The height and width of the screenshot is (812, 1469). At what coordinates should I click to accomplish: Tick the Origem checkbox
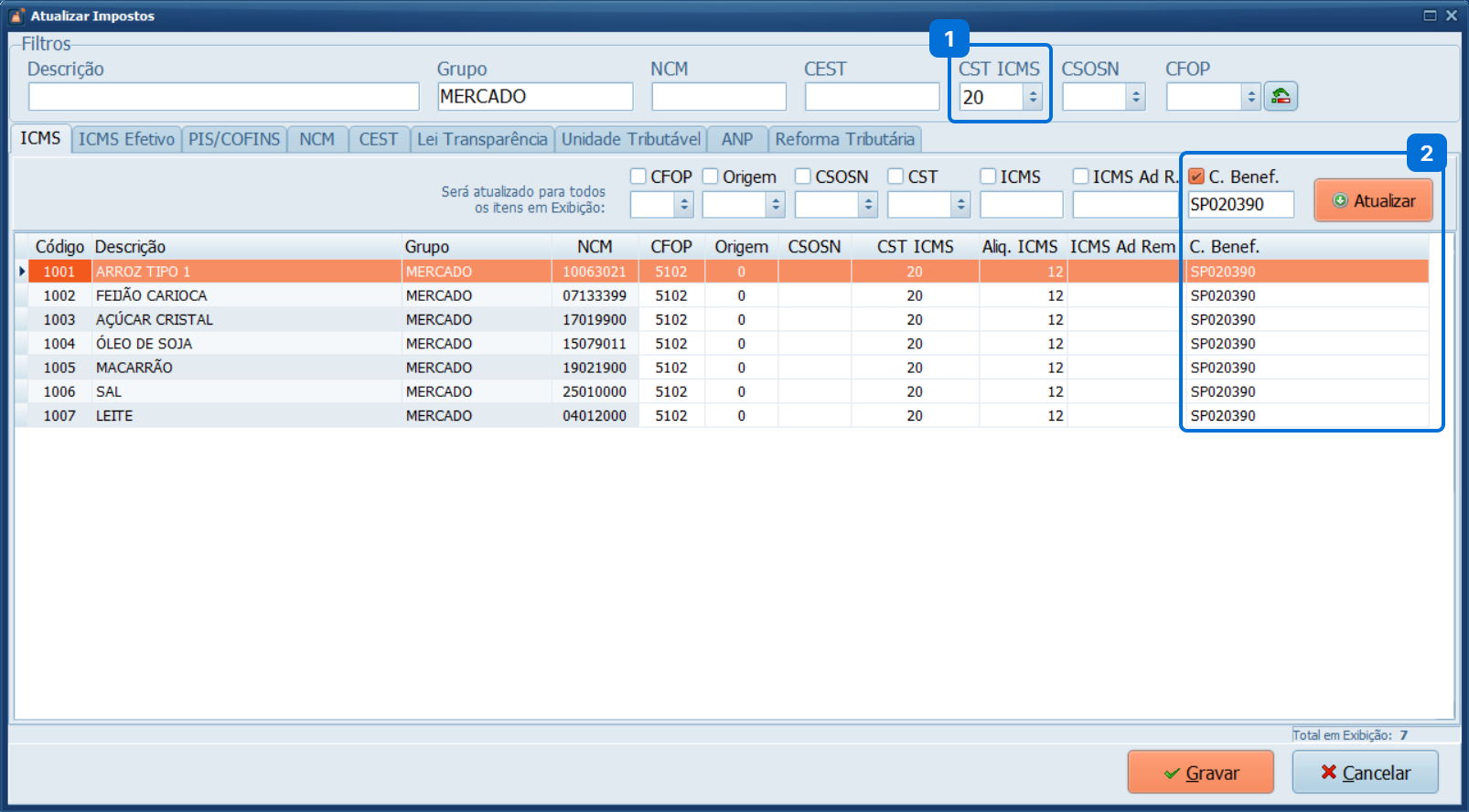(711, 176)
